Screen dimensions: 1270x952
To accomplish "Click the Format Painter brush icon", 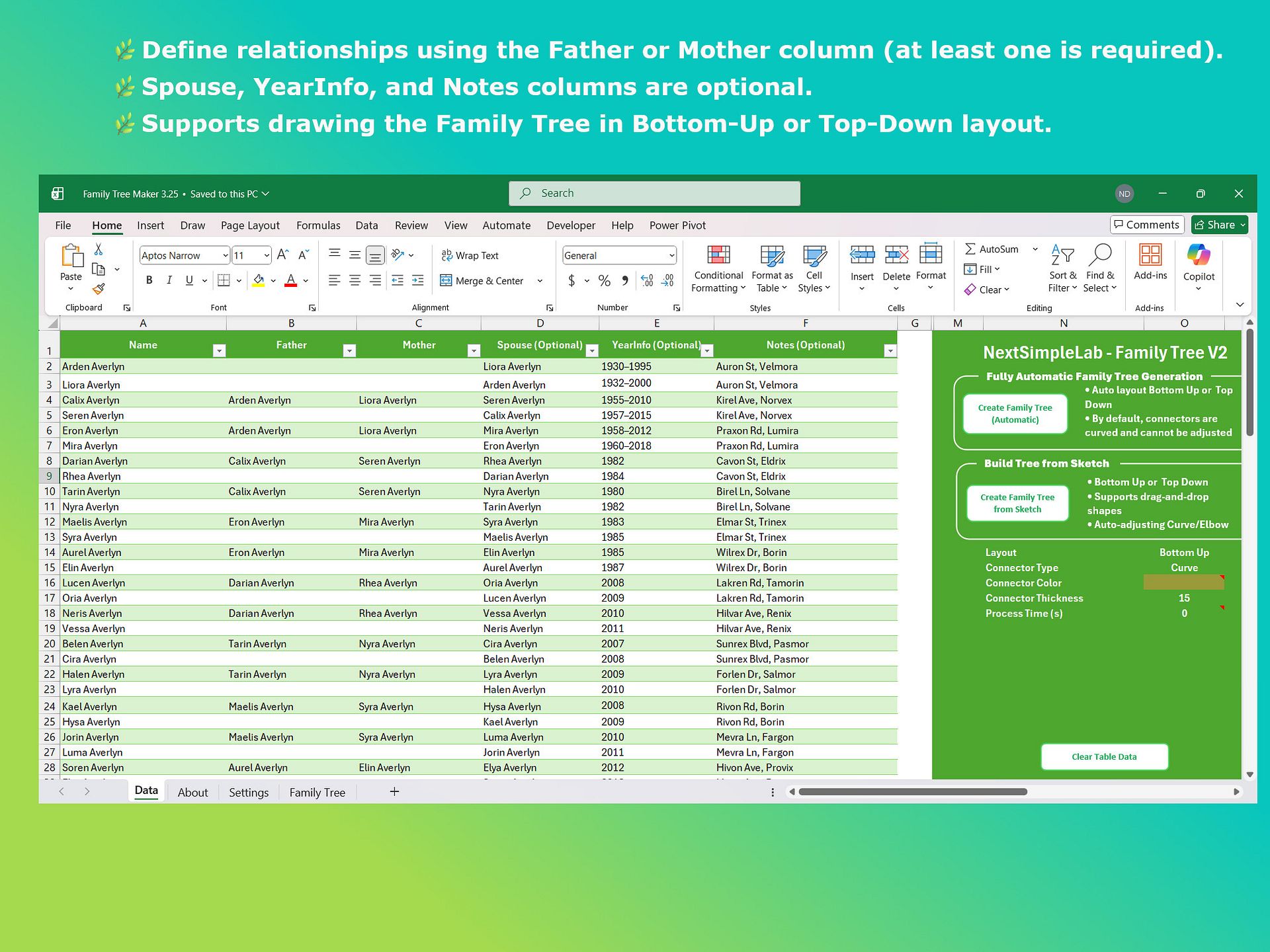I will coord(99,289).
